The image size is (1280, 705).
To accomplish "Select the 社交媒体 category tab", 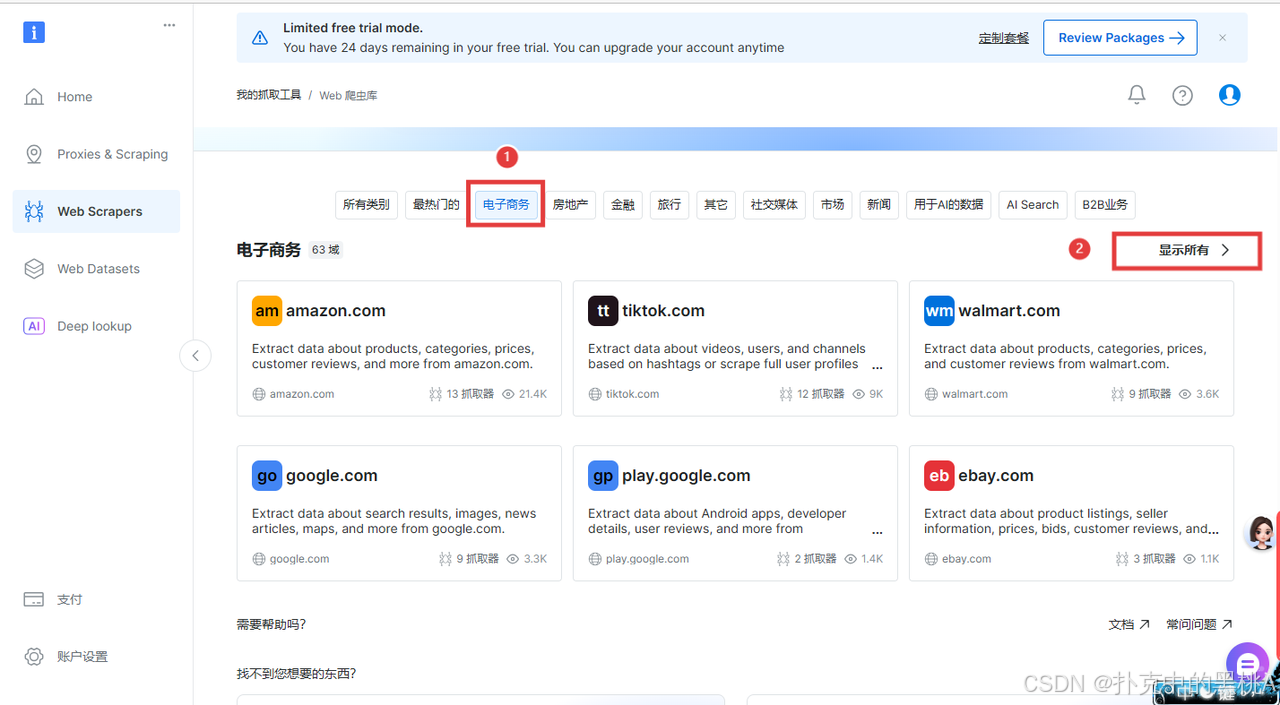I will click(774, 205).
